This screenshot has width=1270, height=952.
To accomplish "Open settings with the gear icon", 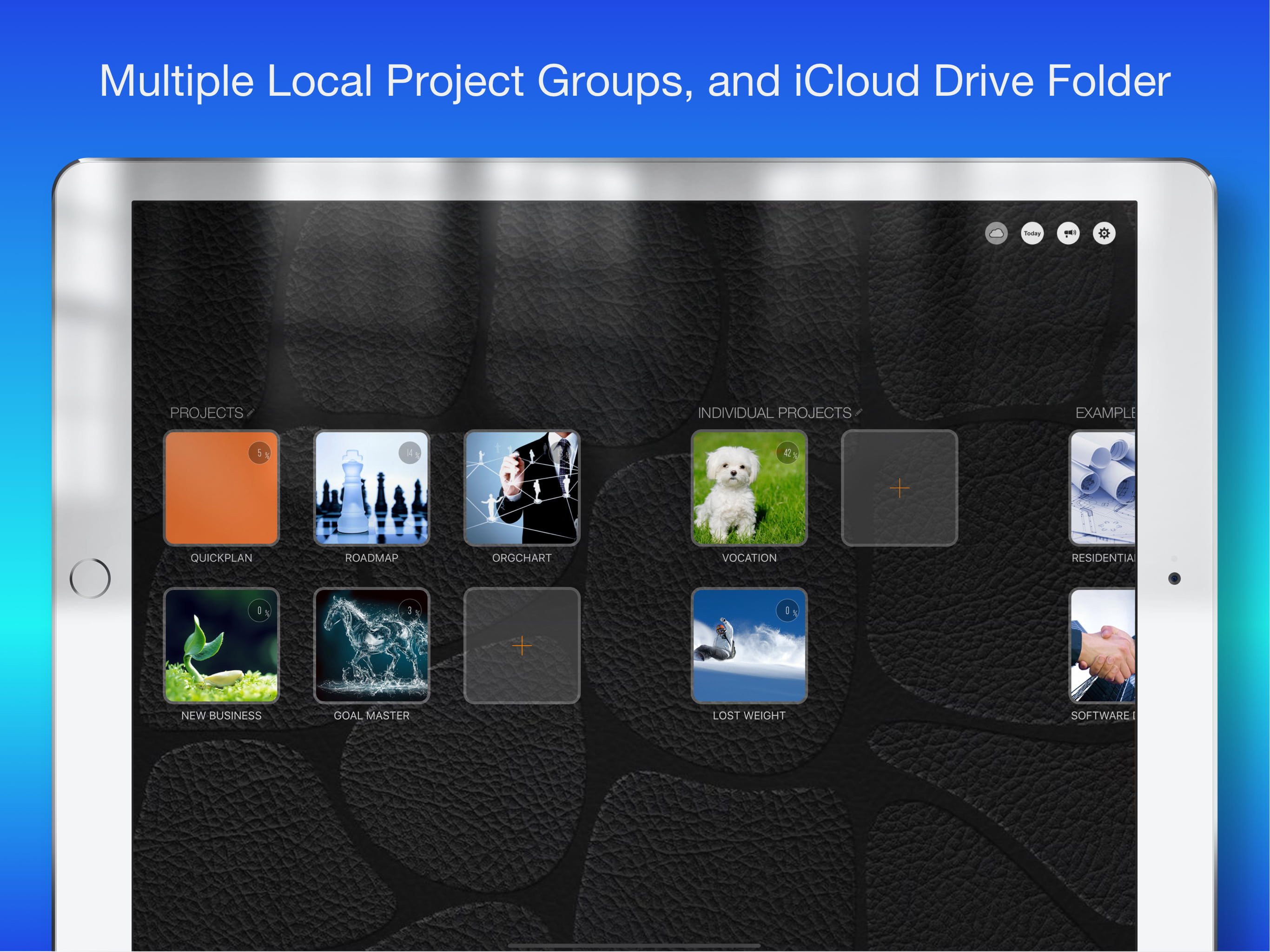I will (x=1104, y=233).
